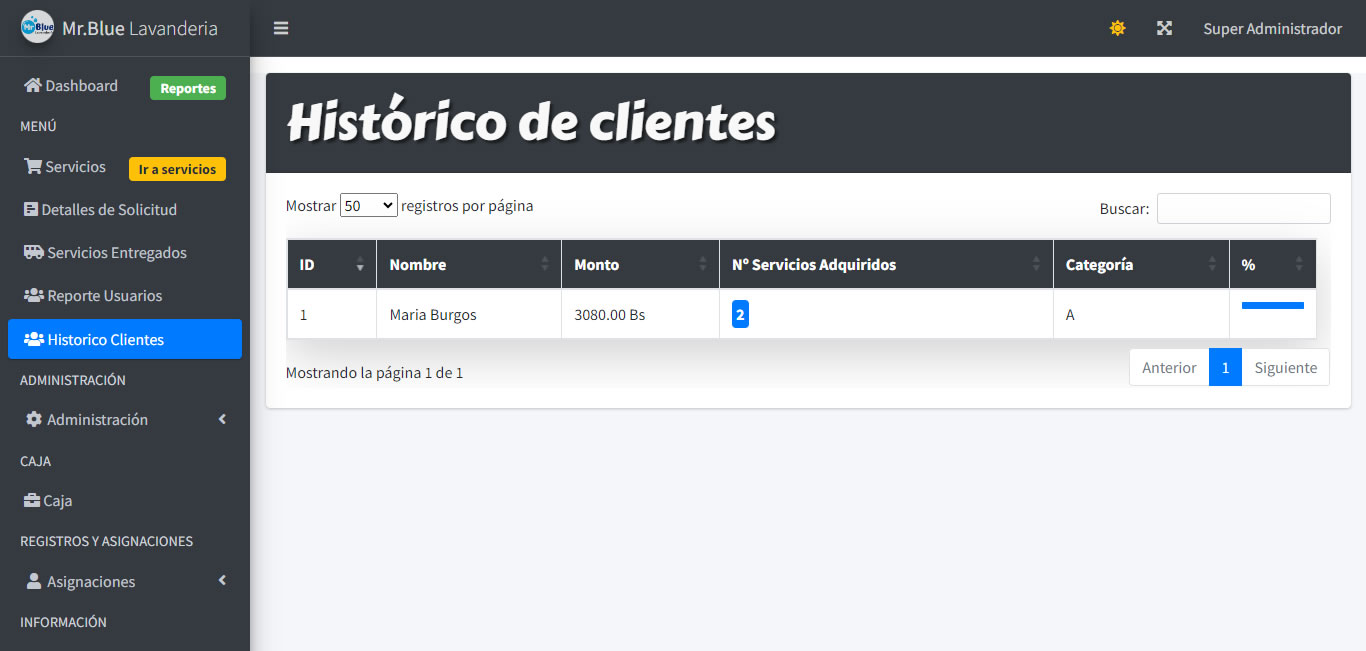Open the registros por página dropdown
The image size is (1366, 651).
point(369,206)
